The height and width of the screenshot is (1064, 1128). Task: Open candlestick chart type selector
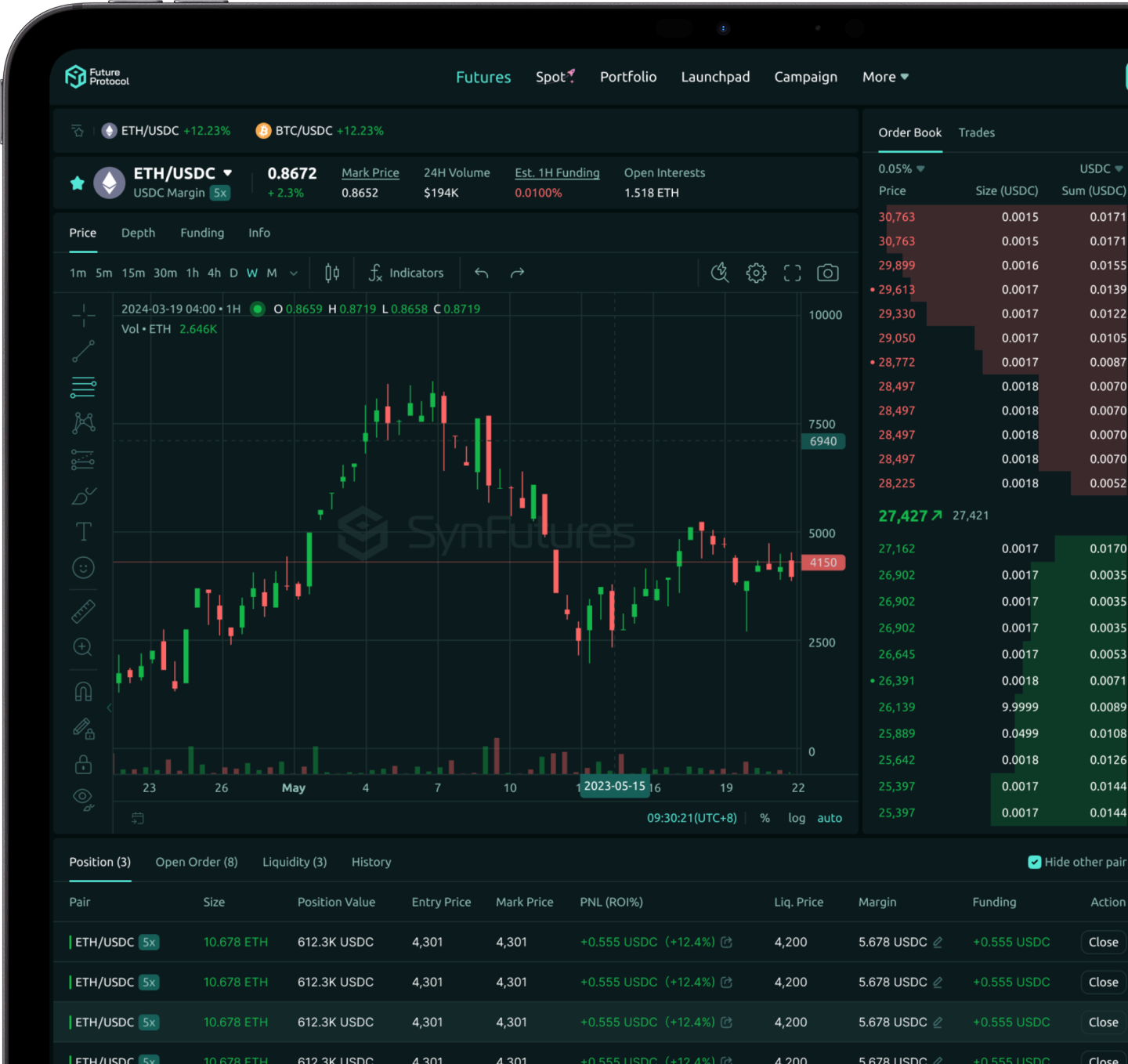[332, 273]
